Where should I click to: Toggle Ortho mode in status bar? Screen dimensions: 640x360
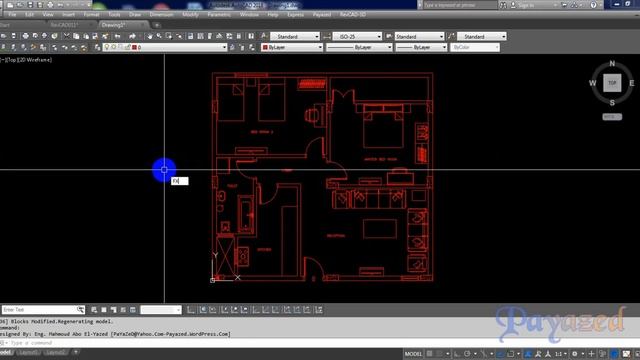[457, 354]
